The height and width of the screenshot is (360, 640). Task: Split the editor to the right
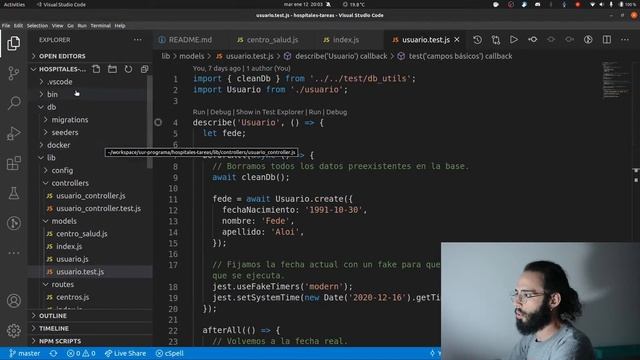click(x=607, y=40)
